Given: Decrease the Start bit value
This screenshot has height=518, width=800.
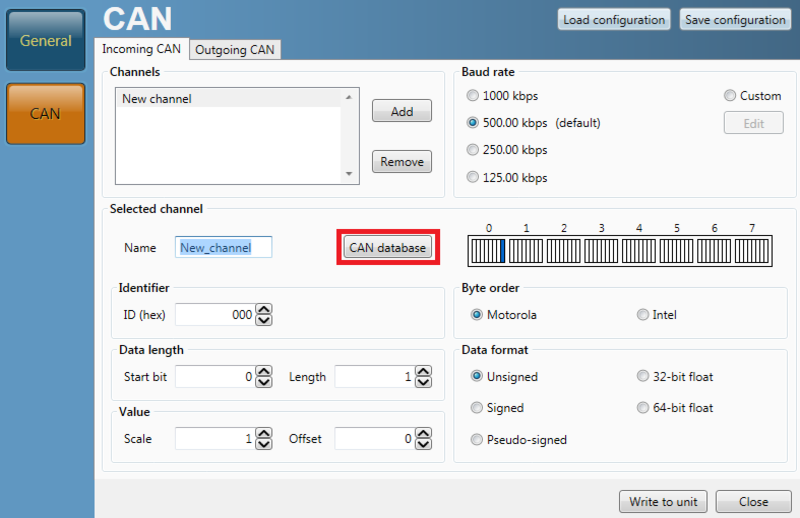Looking at the screenshot, I should pyautogui.click(x=264, y=383).
